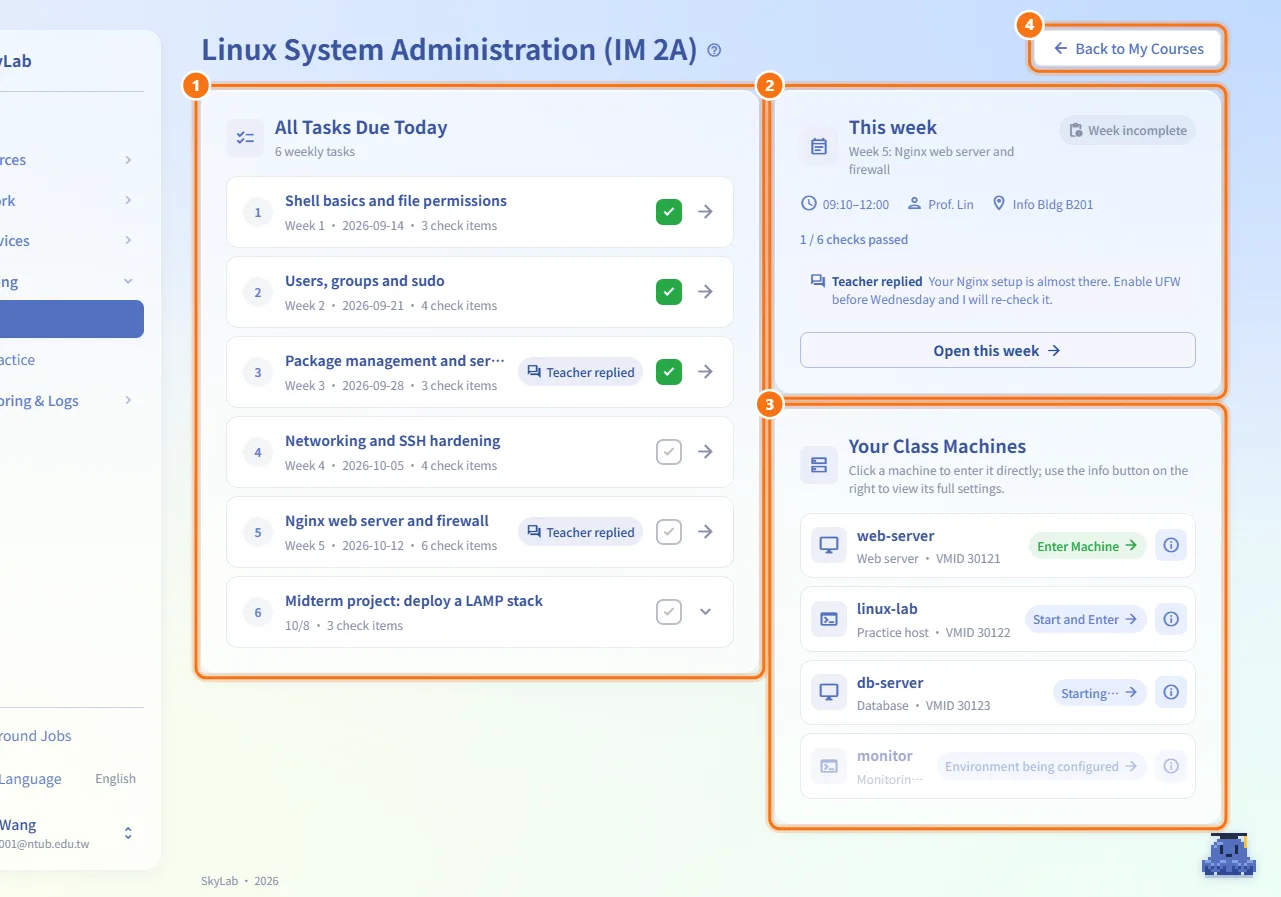
Task: Toggle Shell basics task checkbox
Action: tap(669, 212)
